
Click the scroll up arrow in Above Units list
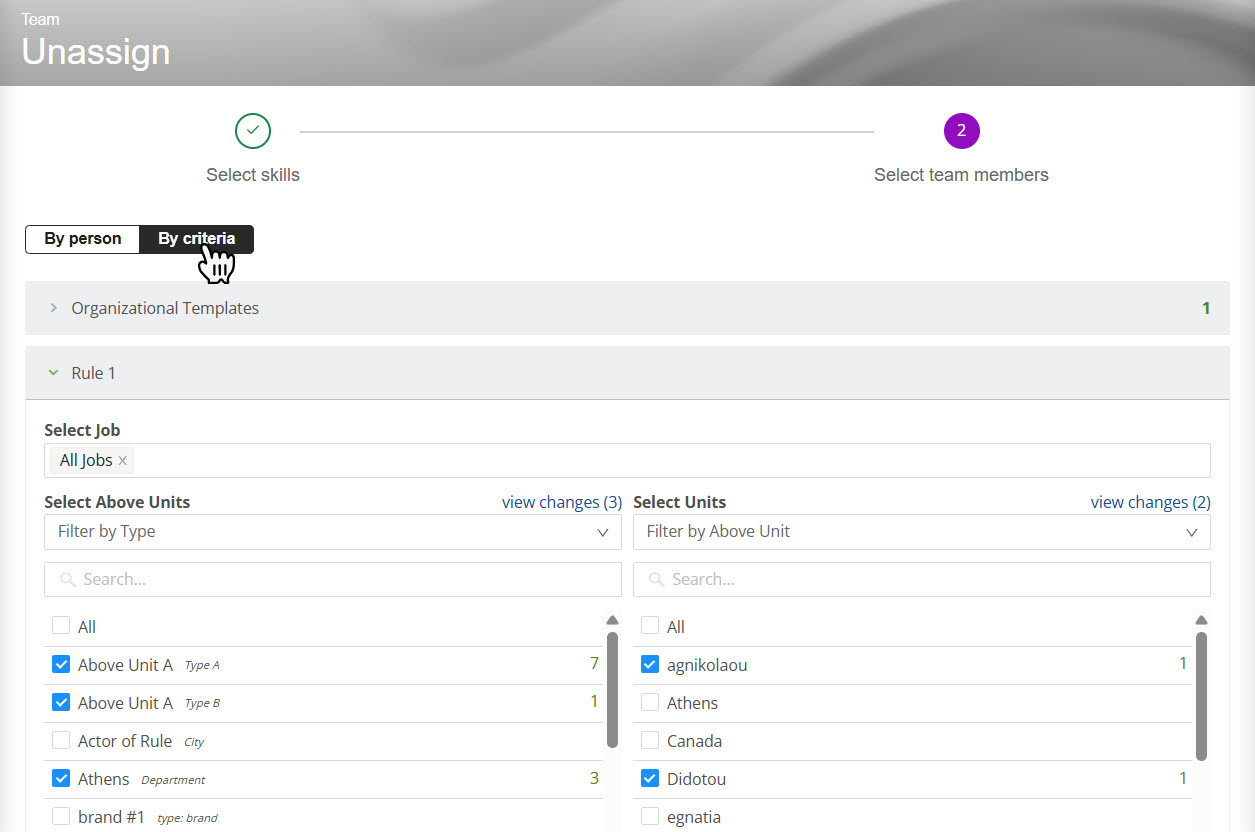click(612, 620)
